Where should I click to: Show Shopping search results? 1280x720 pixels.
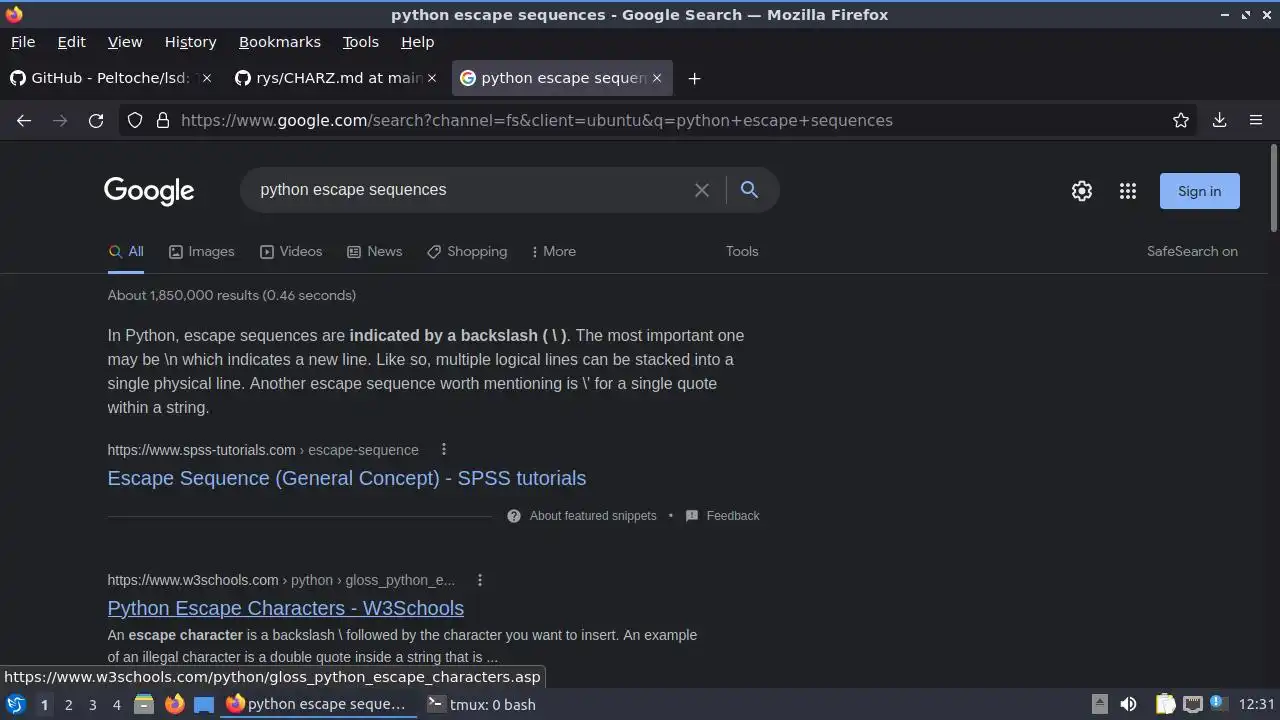[467, 252]
